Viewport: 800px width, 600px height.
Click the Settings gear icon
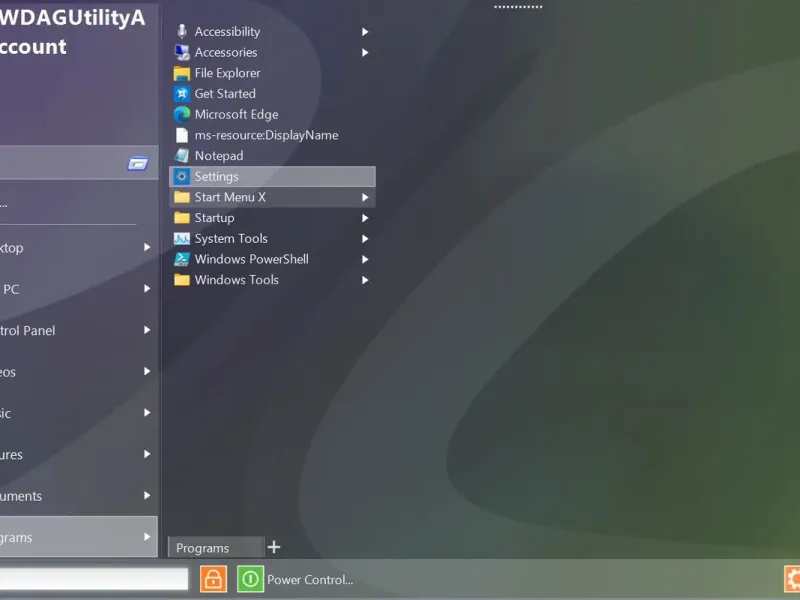point(182,177)
